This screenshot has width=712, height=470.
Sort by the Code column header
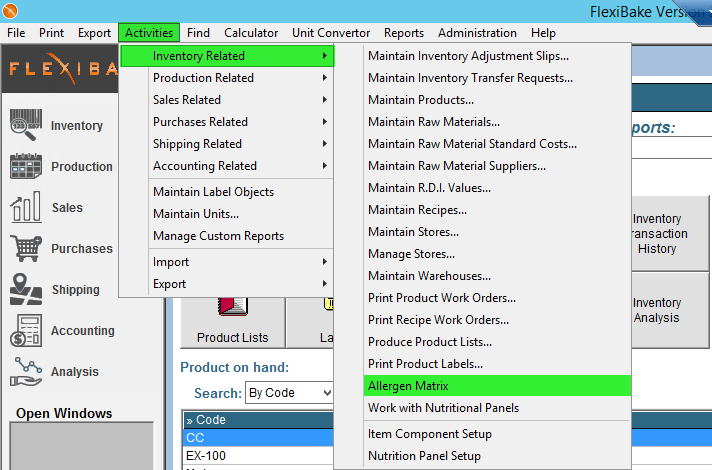pos(258,420)
